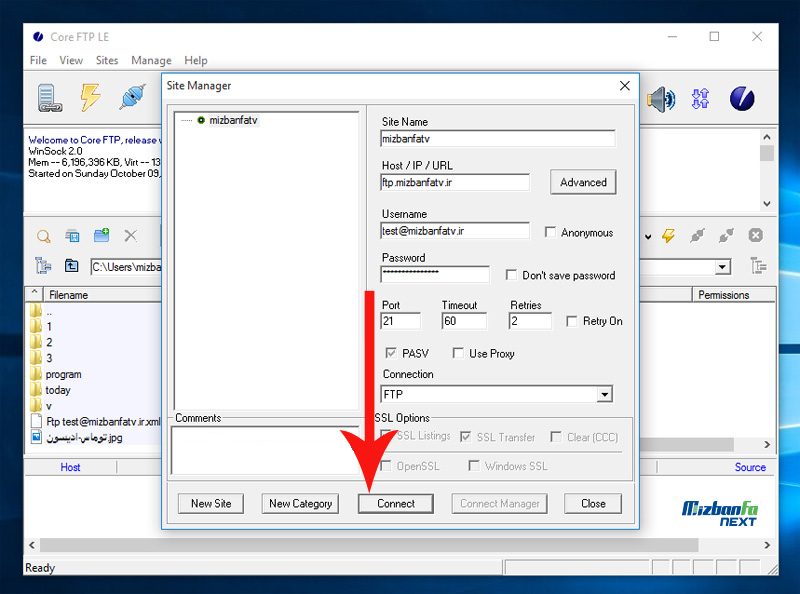Screen dimensions: 800x594
Task: Open the Help menu
Action: (196, 60)
